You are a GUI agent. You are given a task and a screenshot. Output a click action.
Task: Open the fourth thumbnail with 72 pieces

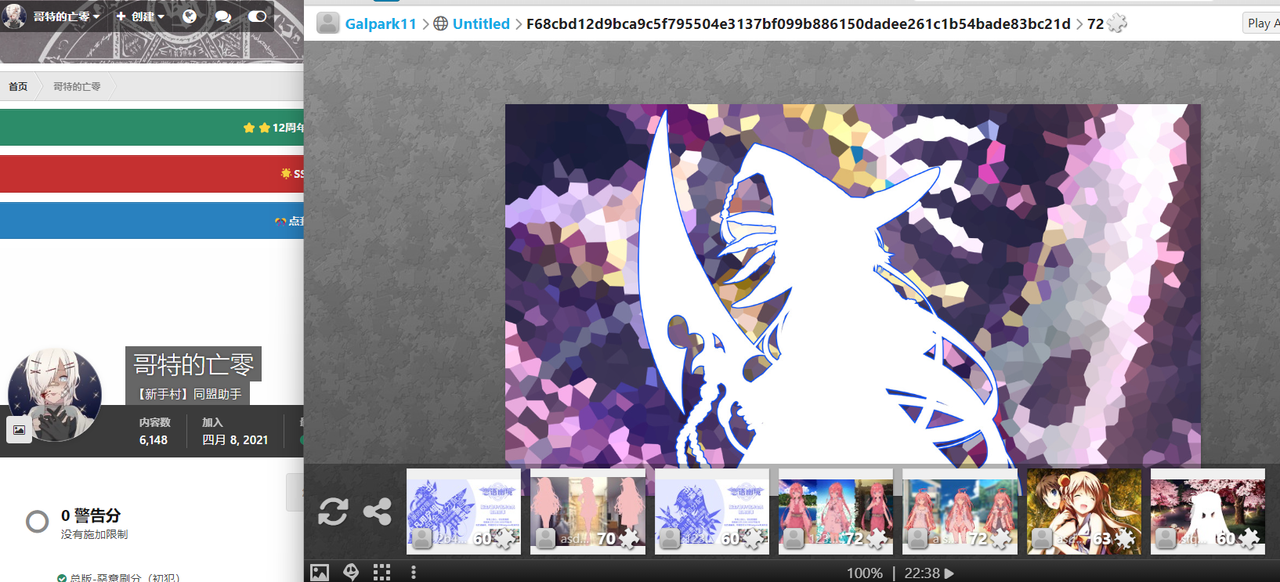[x=836, y=511]
